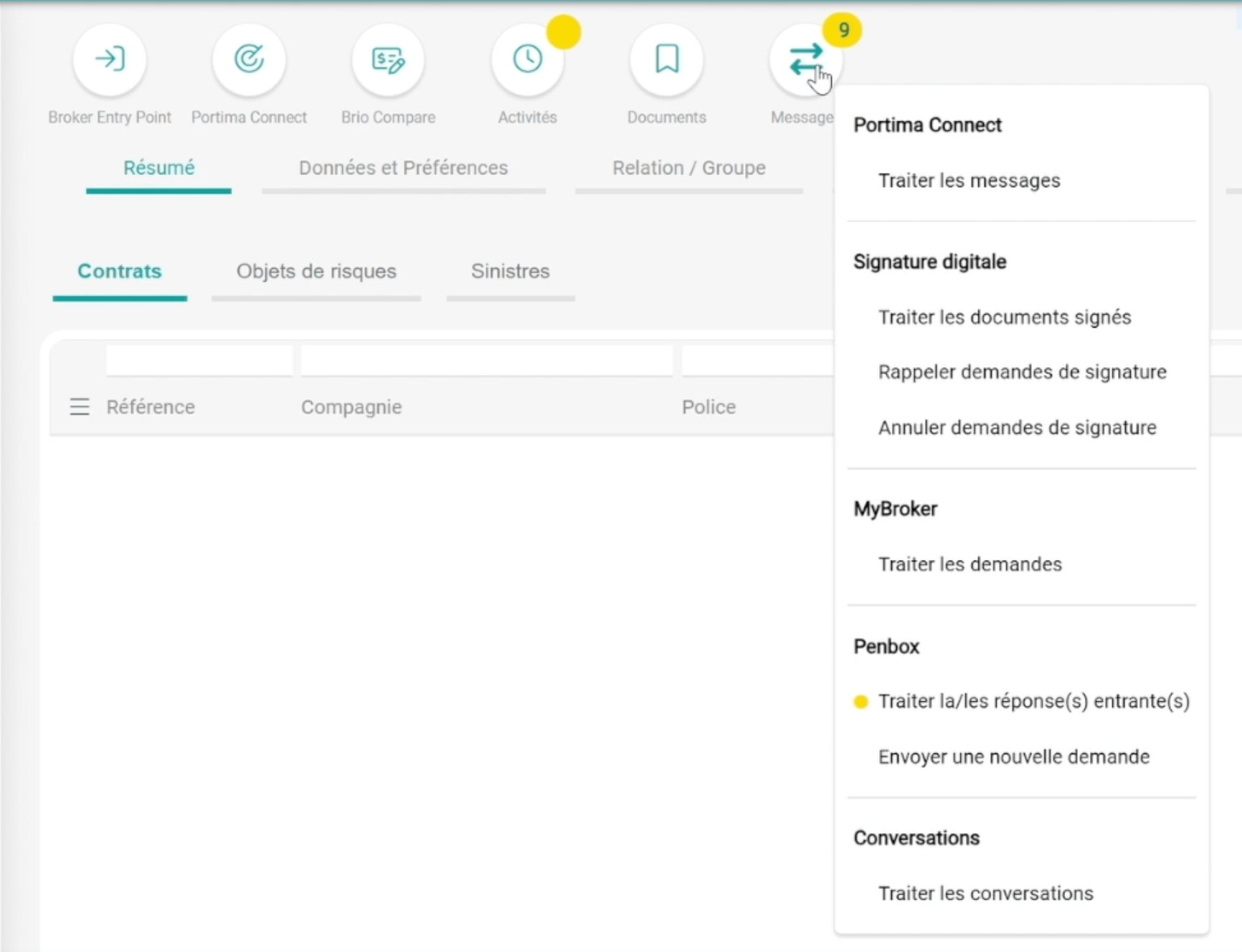The image size is (1242, 952).
Task: Open the Broker Entry Point icon
Action: click(x=110, y=59)
